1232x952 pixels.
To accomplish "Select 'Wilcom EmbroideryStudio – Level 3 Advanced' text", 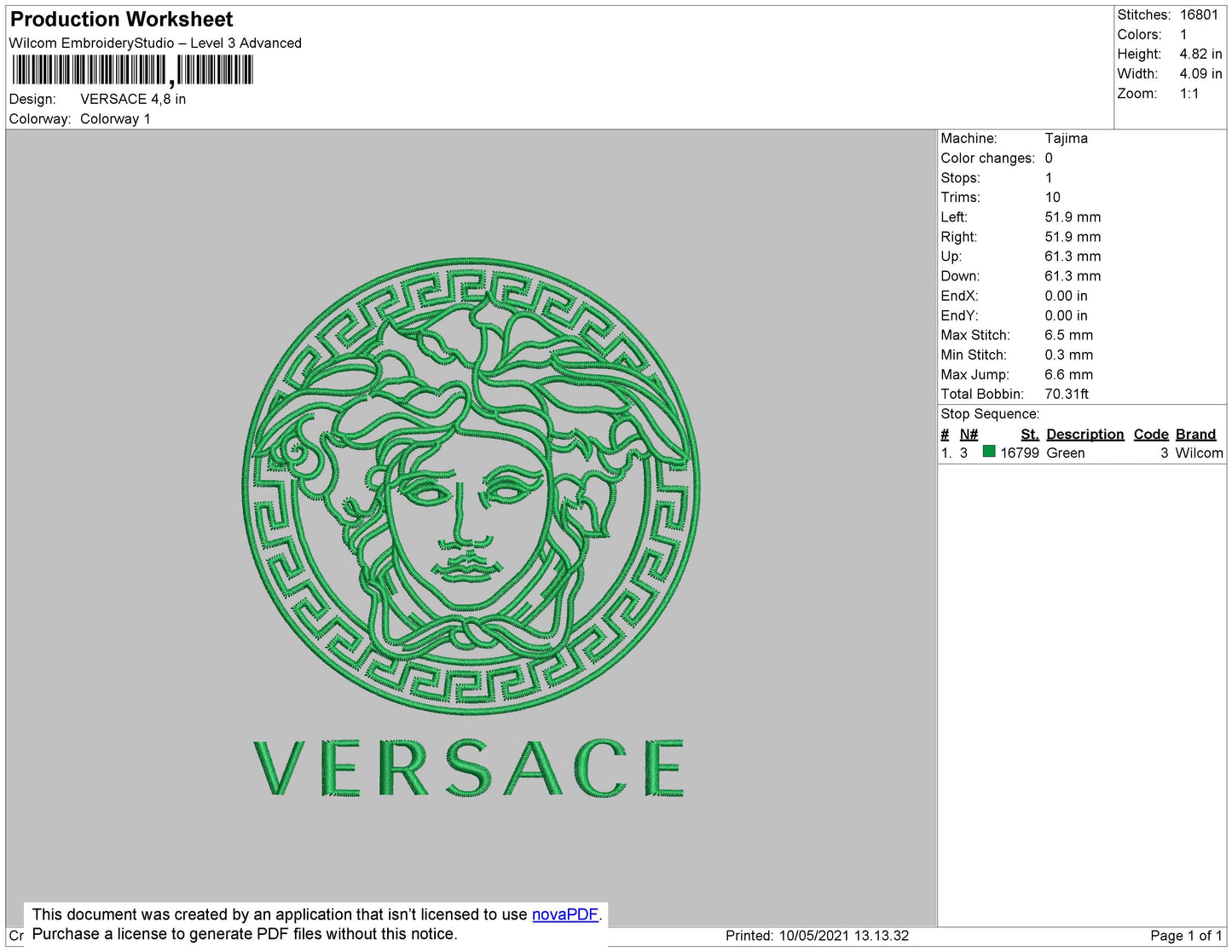I will point(155,43).
